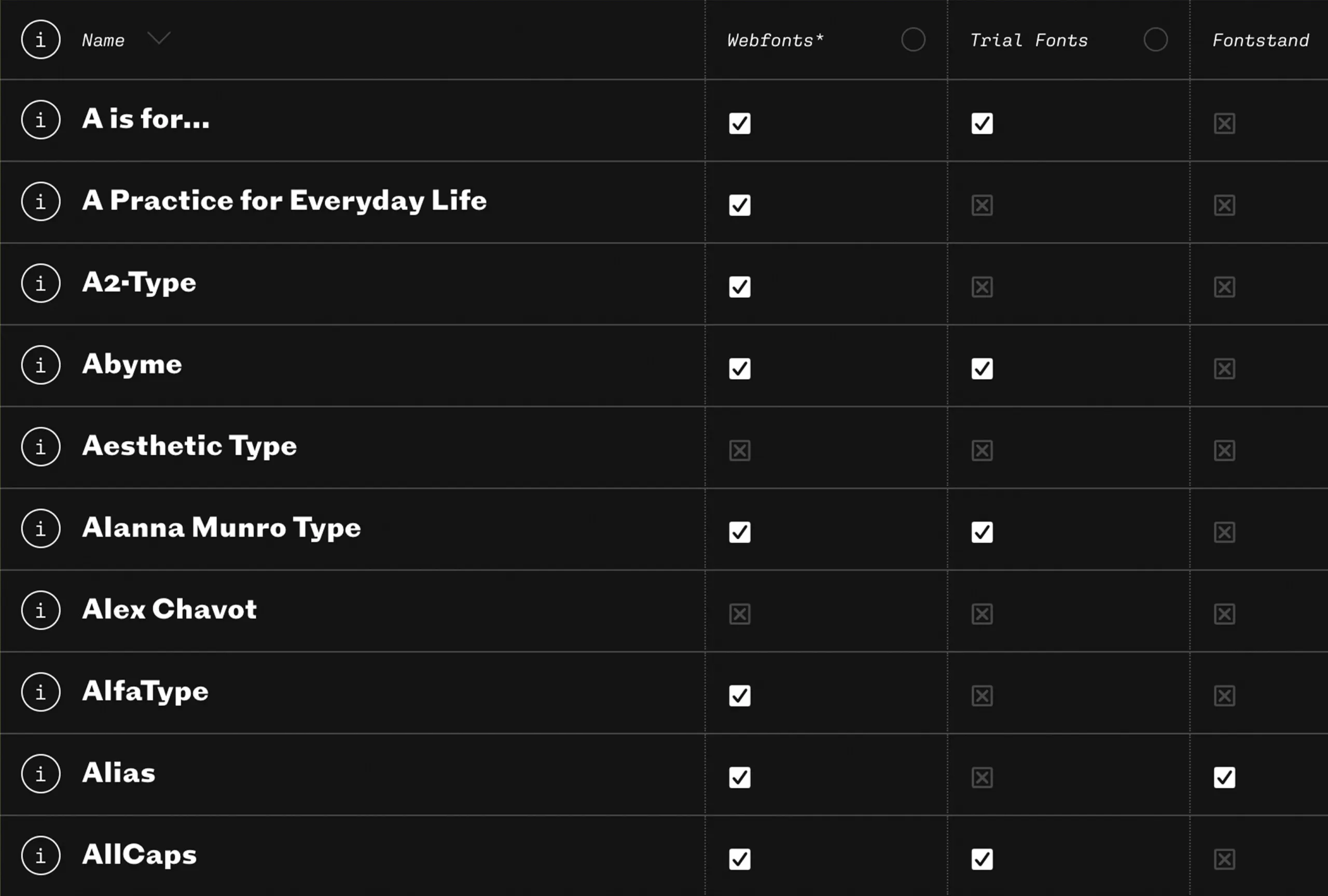Click the Name column header label
Screen dimensions: 1328x896
tap(103, 40)
